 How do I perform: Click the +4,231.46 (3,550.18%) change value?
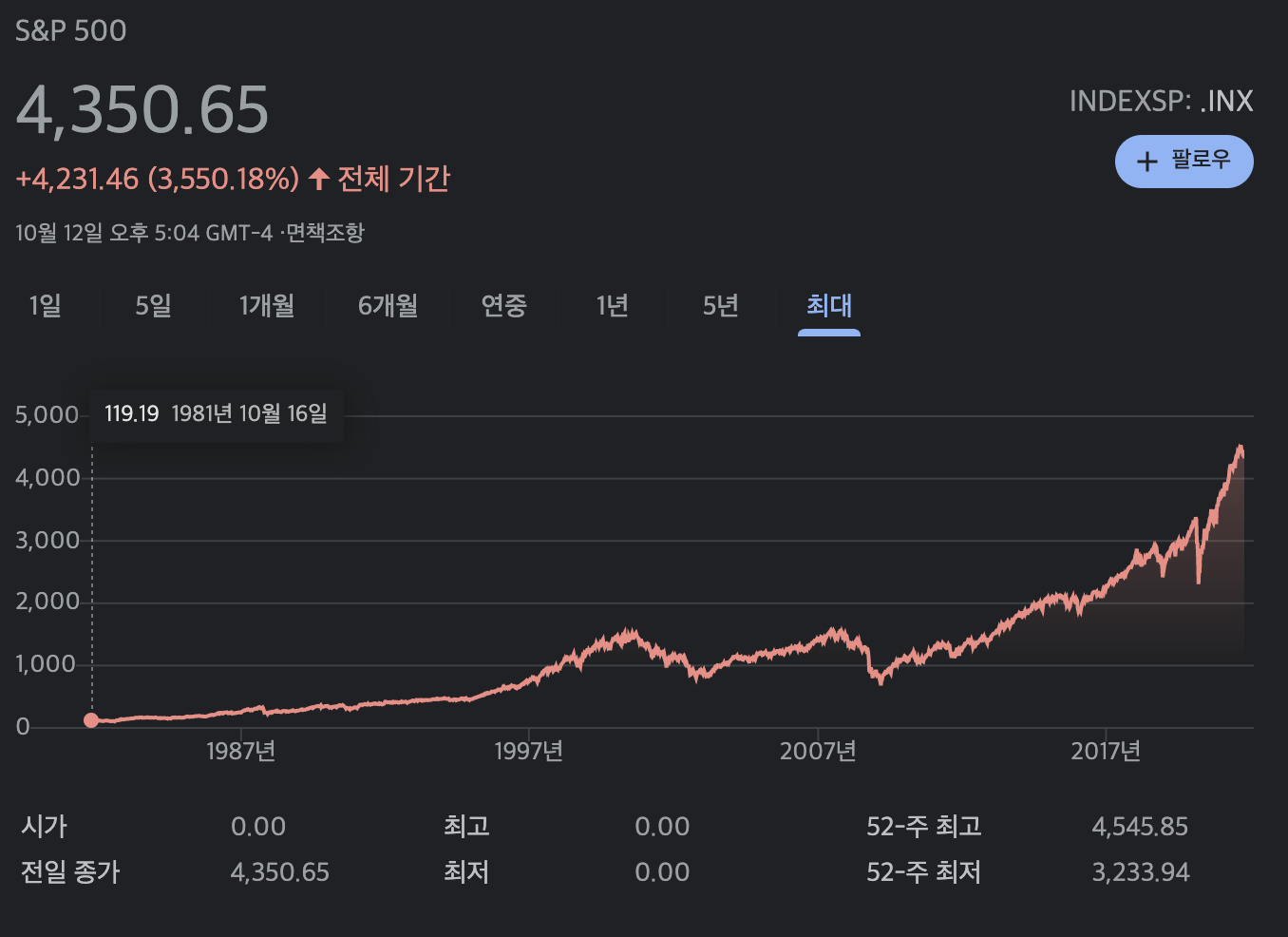click(x=158, y=179)
